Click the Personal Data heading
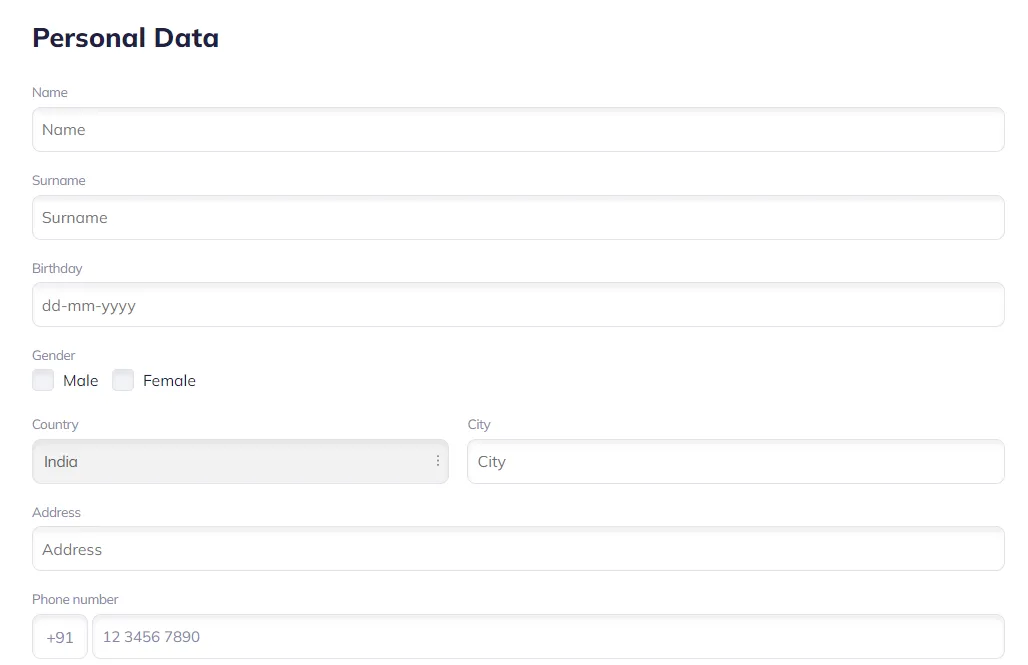This screenshot has width=1028, height=665. [x=125, y=38]
